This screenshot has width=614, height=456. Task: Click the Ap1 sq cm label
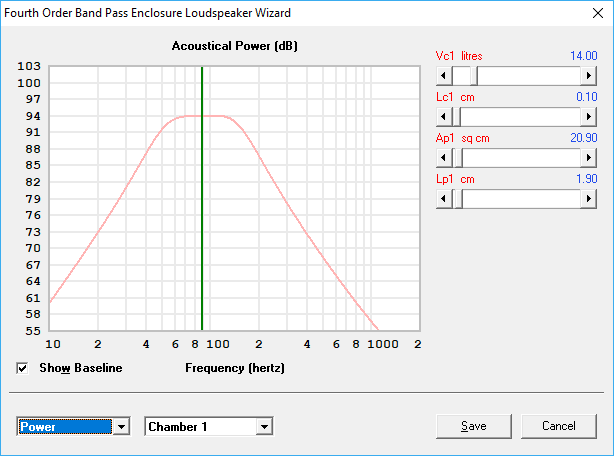coord(462,138)
